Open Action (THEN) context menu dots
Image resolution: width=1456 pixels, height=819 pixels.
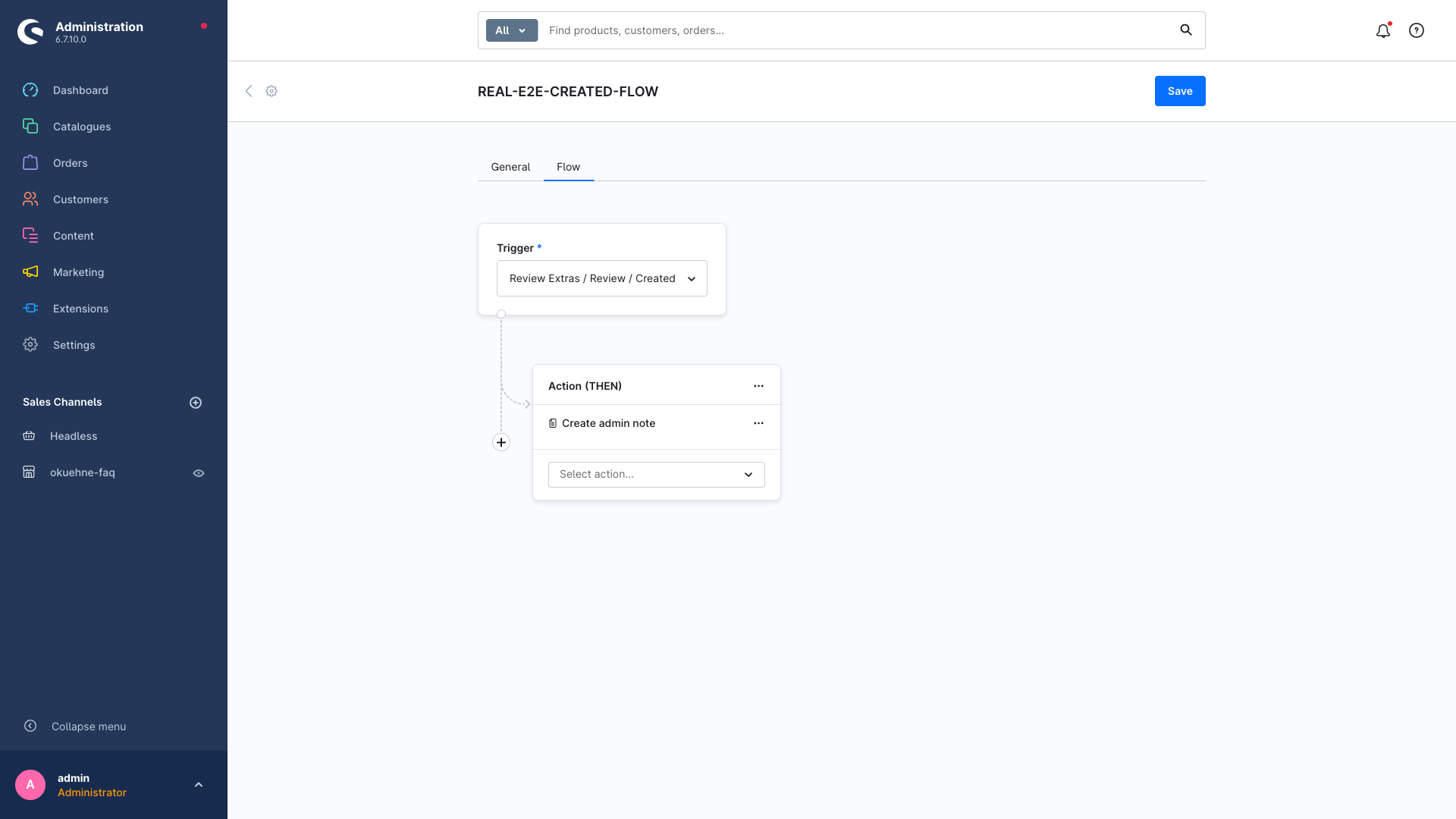coord(758,386)
